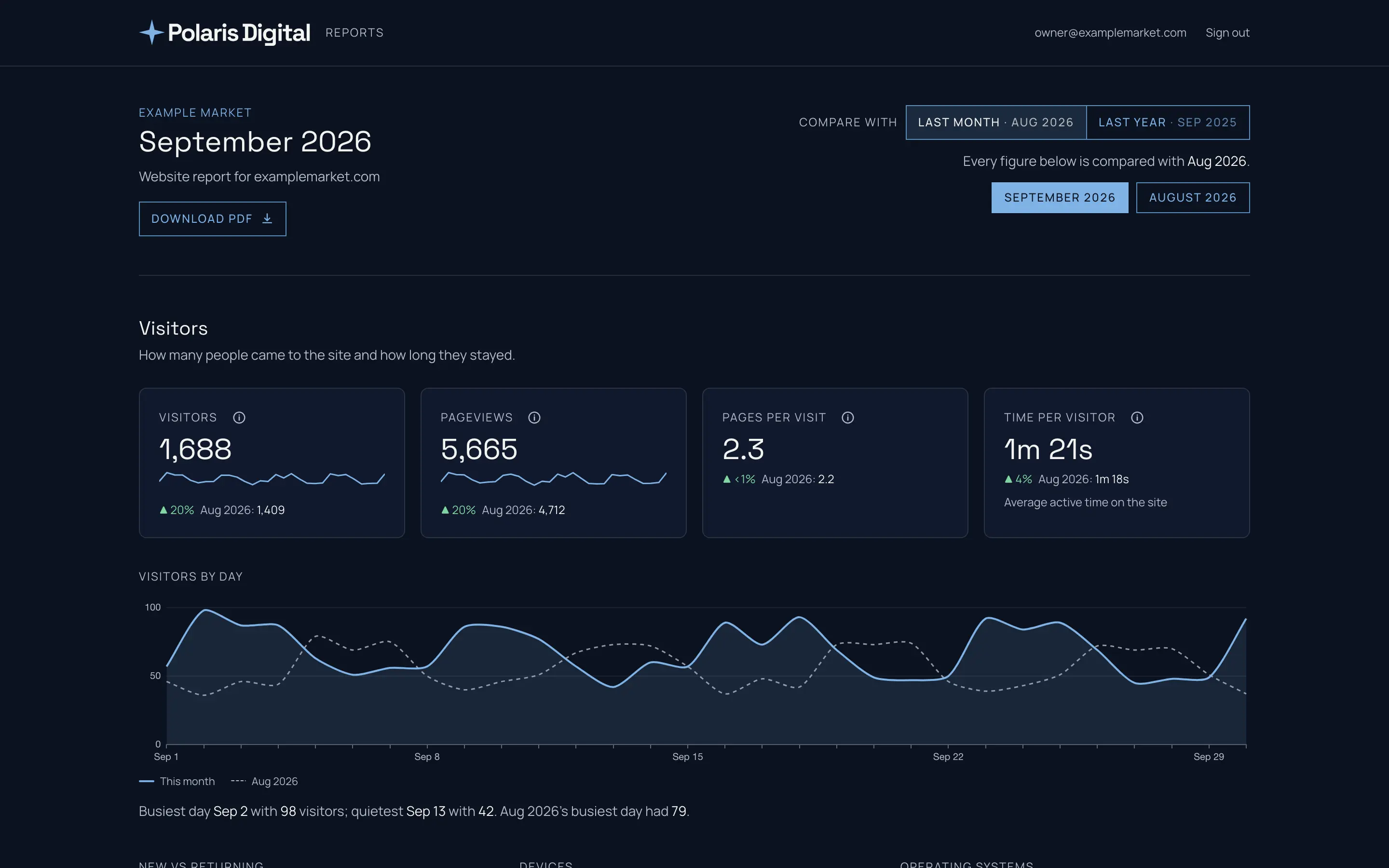1389x868 pixels.
Task: Click the Pageviews 5,665 sparkline chart
Action: point(553,478)
